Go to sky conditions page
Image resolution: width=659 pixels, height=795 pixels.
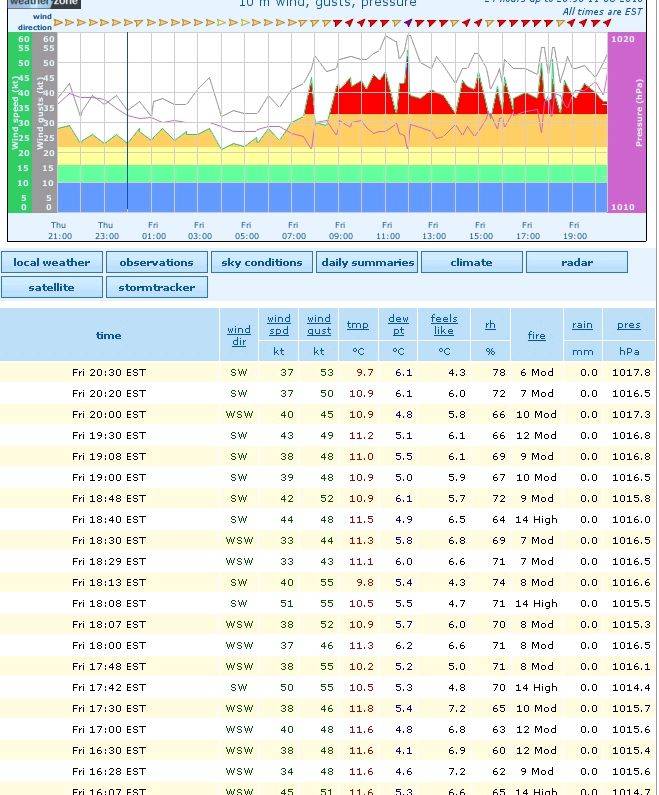point(261,262)
